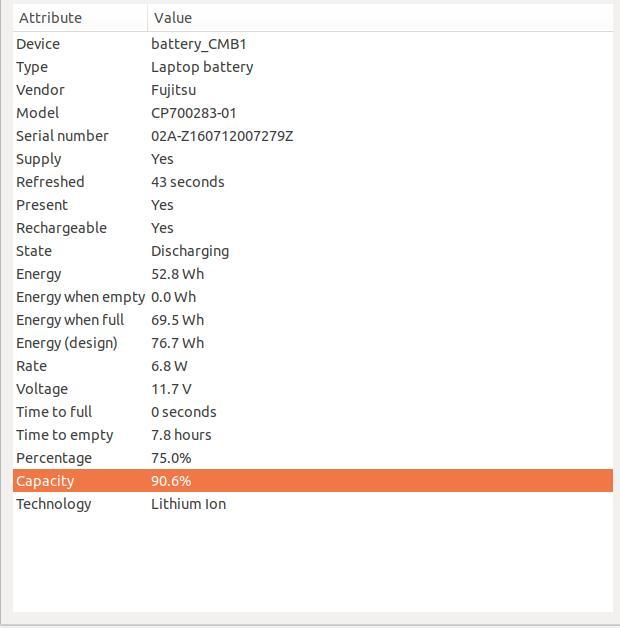Select the Refreshed row label
620x628 pixels.
tap(50, 182)
